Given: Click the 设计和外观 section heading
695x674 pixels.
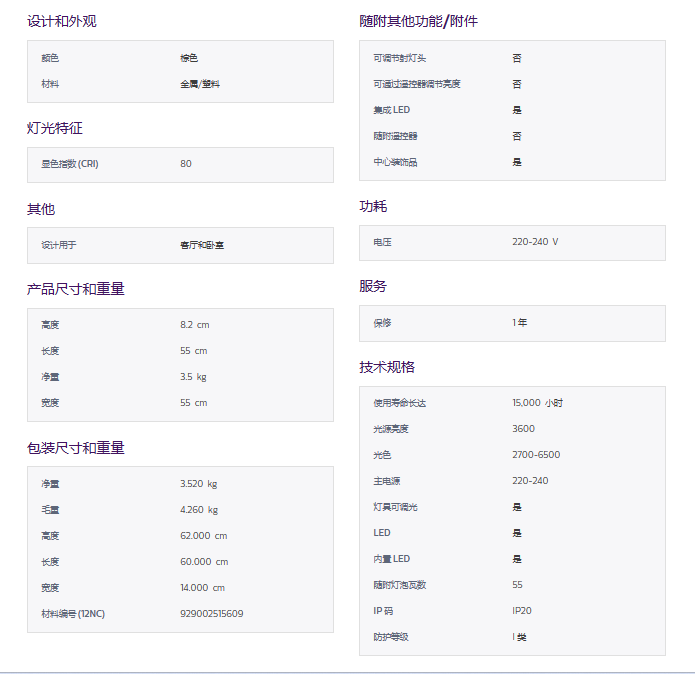Looking at the screenshot, I should [x=62, y=21].
